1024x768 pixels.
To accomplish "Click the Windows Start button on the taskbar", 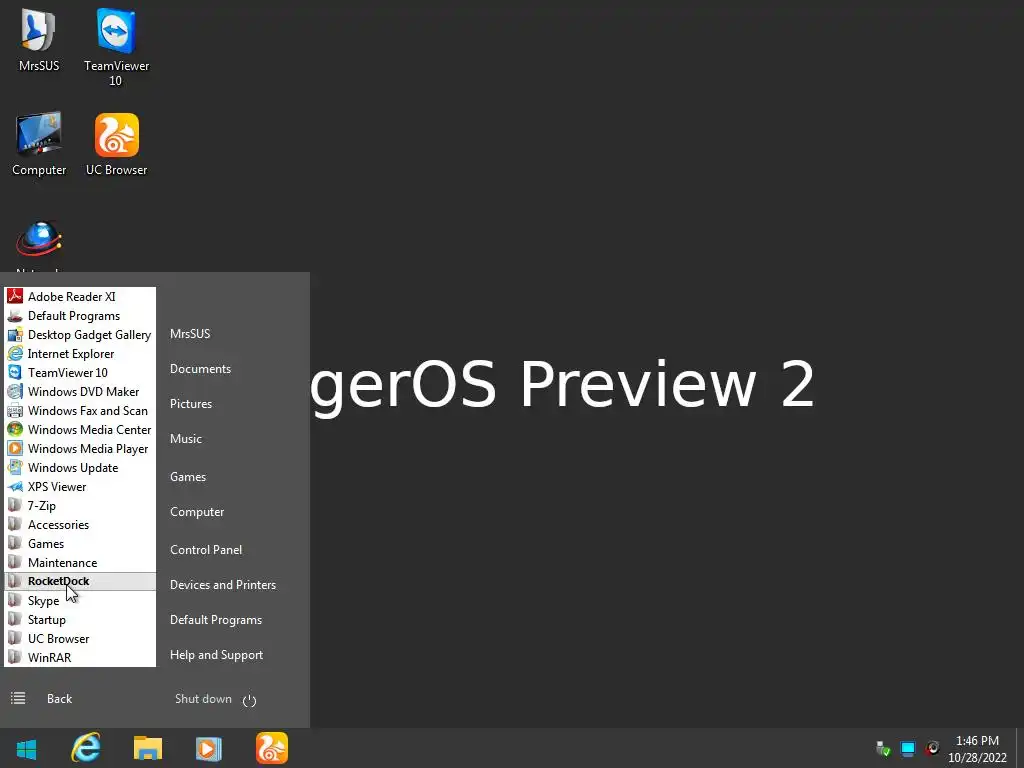I will point(26,748).
